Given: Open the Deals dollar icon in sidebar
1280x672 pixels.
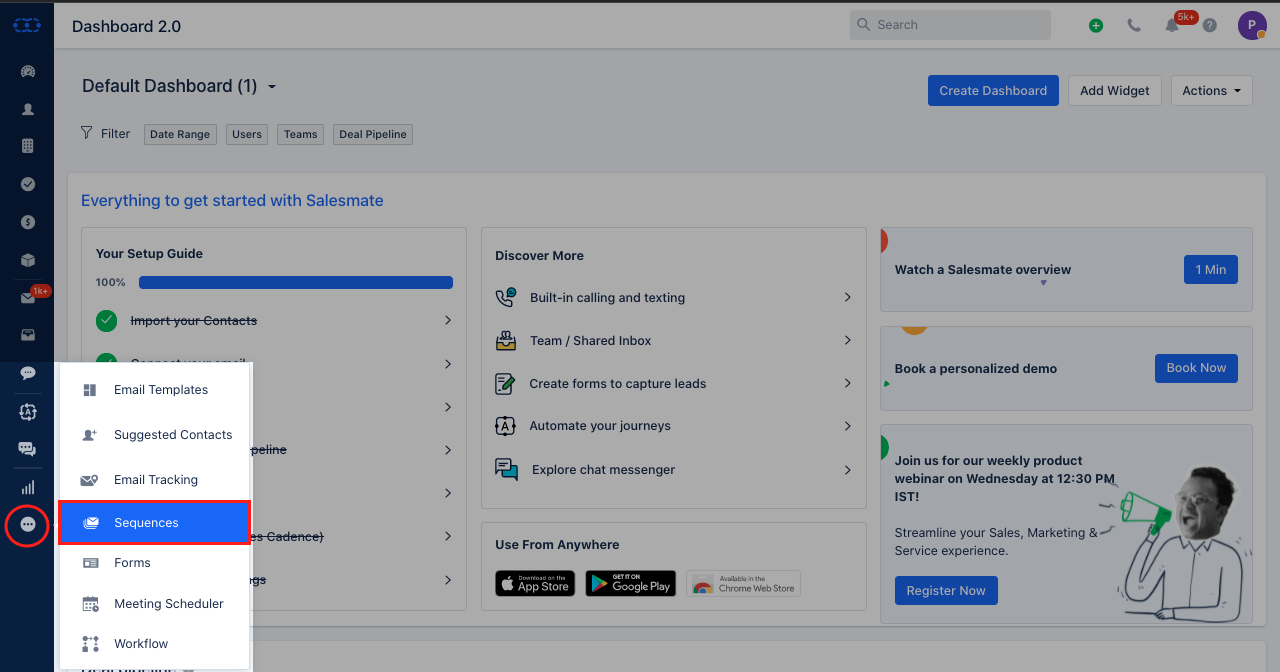Looking at the screenshot, I should 28,222.
